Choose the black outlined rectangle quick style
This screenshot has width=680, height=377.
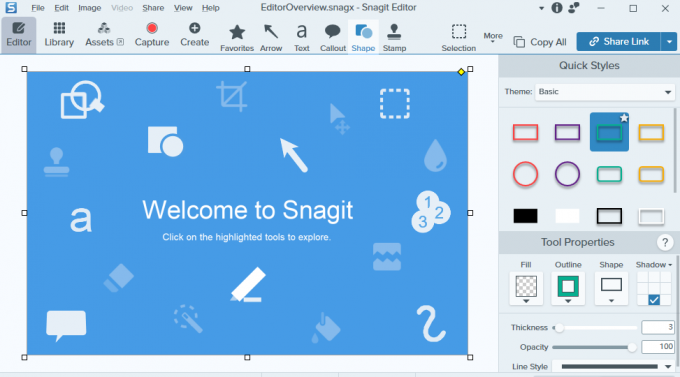[609, 216]
